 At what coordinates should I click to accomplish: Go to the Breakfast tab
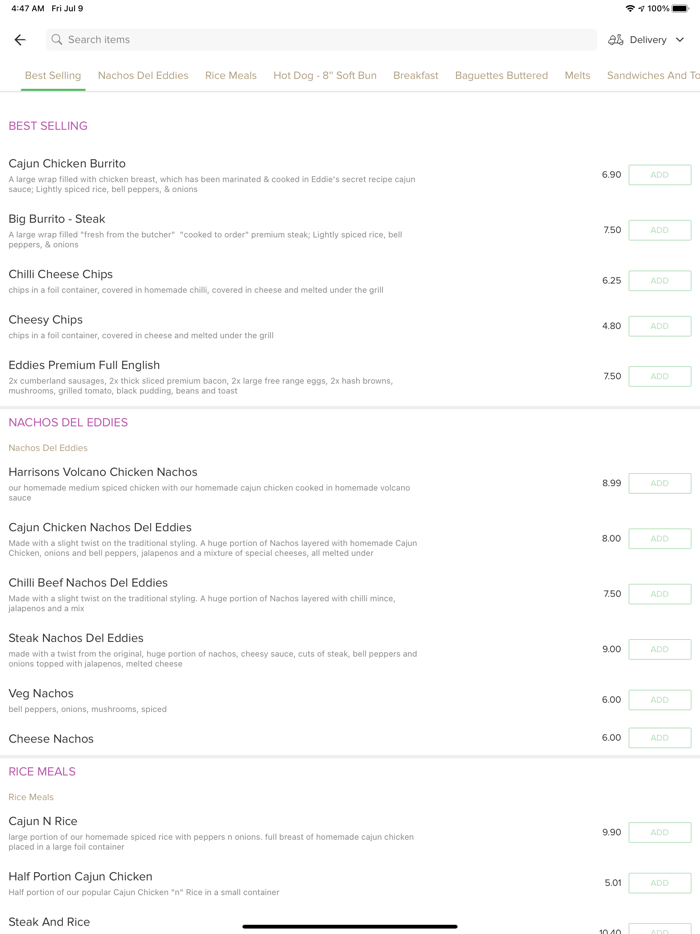pos(416,75)
